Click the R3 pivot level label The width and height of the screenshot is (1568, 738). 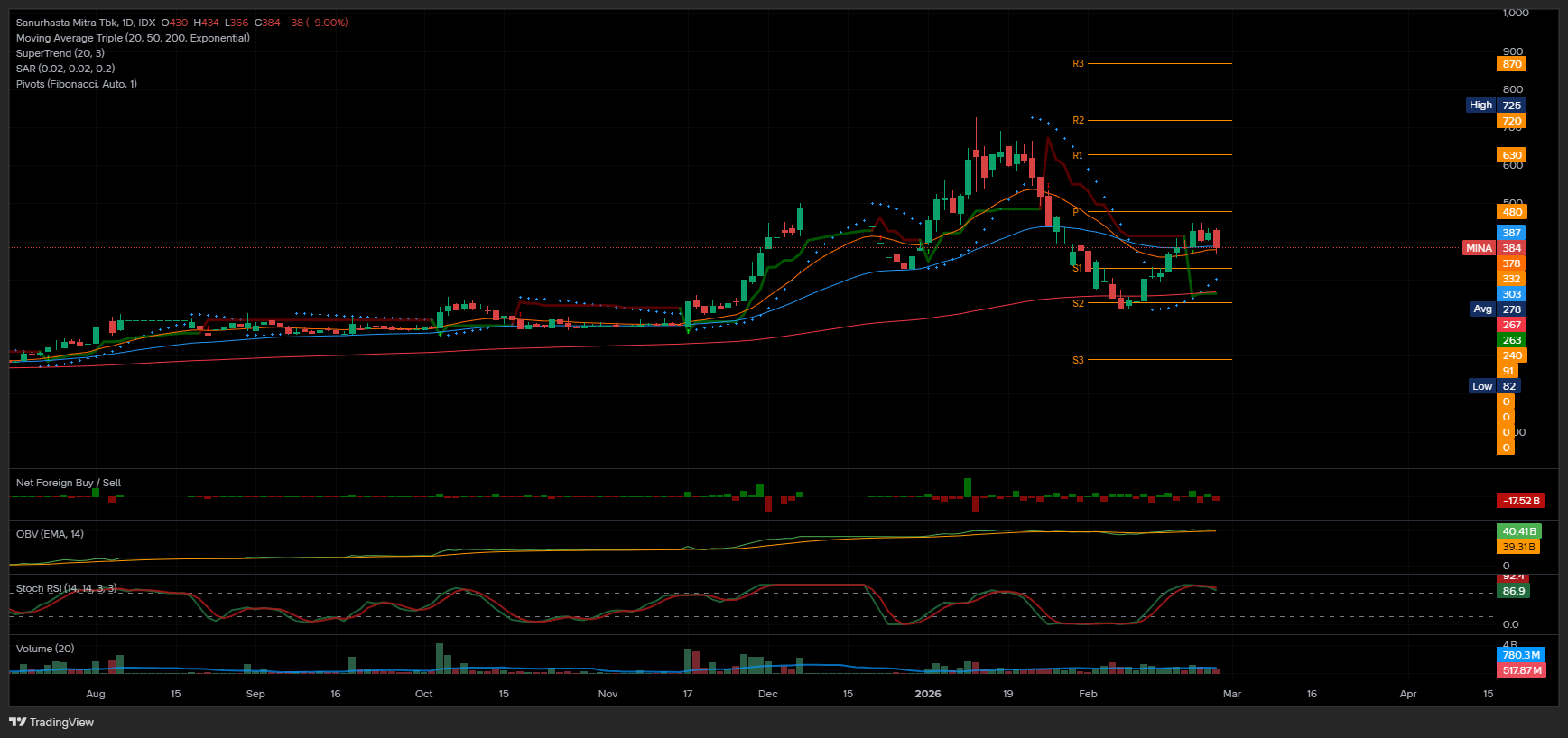pos(1078,64)
